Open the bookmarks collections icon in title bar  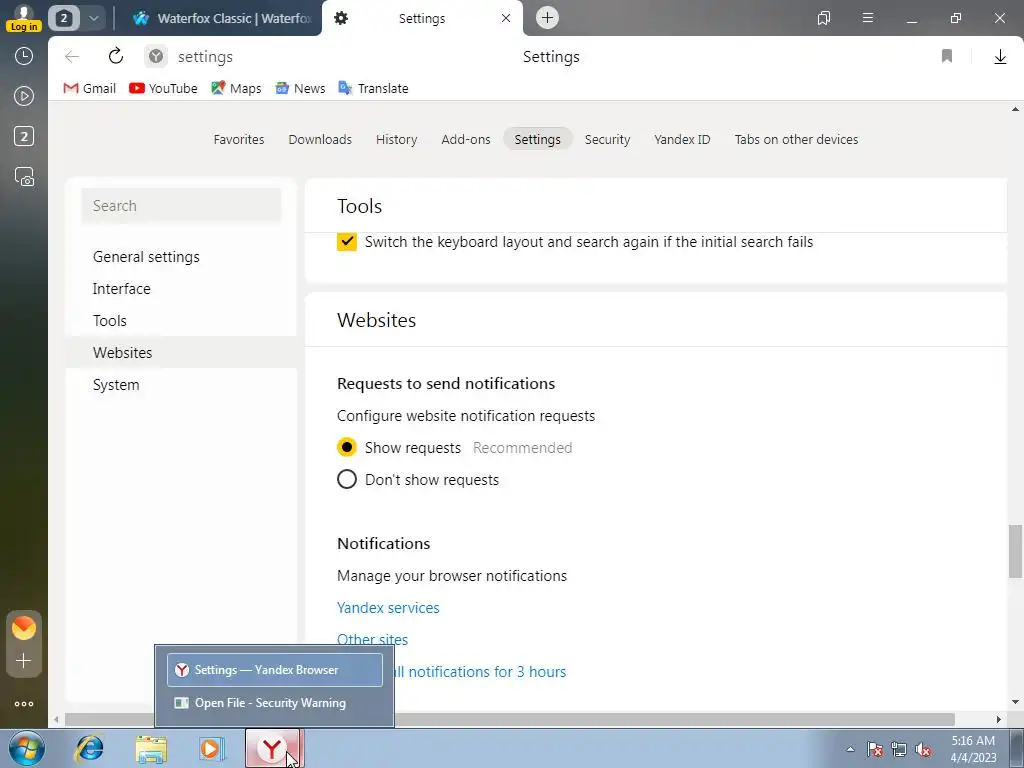click(x=824, y=18)
